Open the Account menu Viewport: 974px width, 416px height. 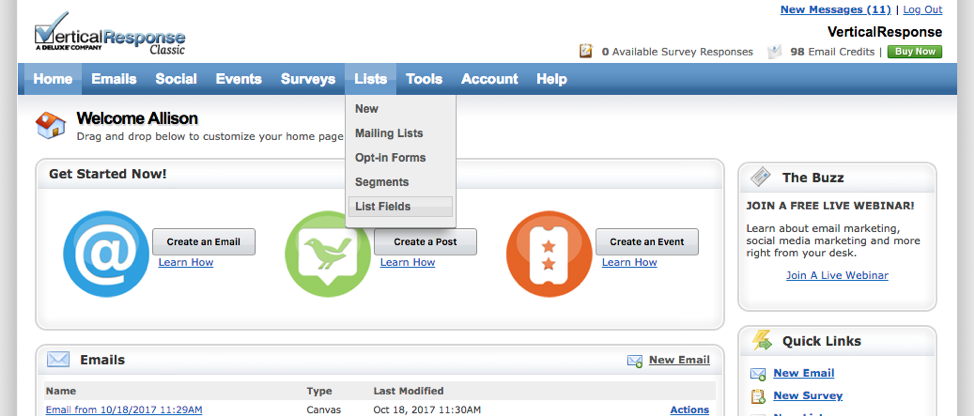489,79
